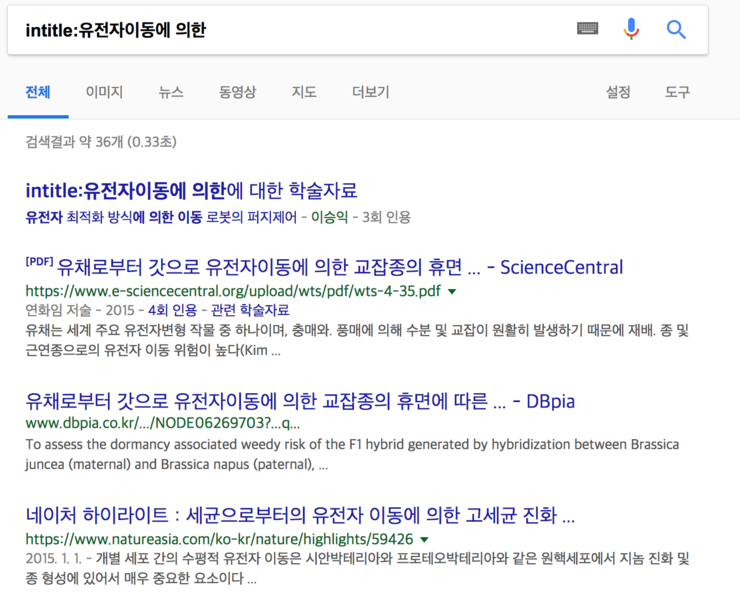Click the 연화임 저술 - 2015 text
This screenshot has height=597, width=740.
pos(80,310)
